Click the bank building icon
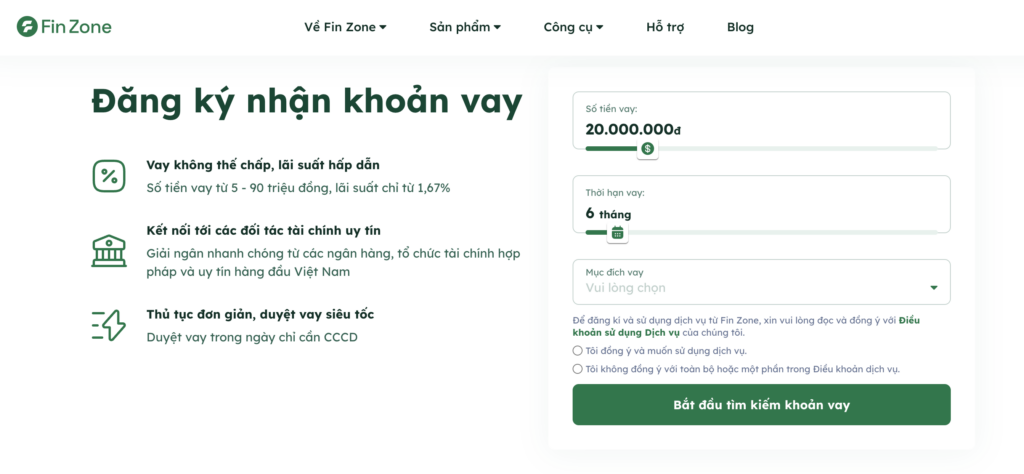 click(x=109, y=250)
